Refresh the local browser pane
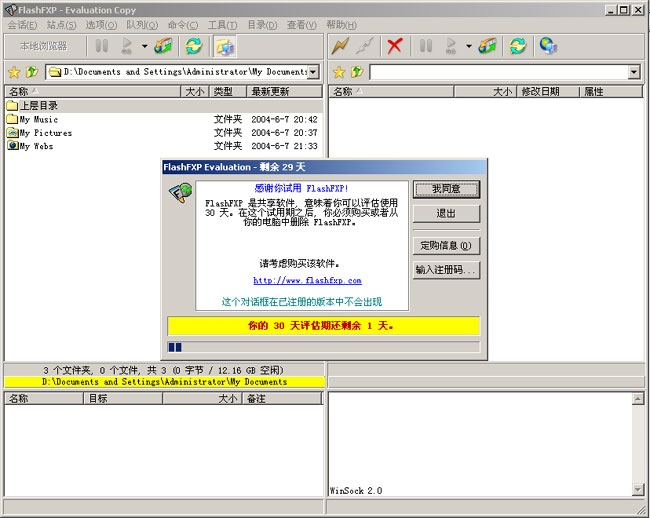The height and width of the screenshot is (518, 650). (x=194, y=46)
